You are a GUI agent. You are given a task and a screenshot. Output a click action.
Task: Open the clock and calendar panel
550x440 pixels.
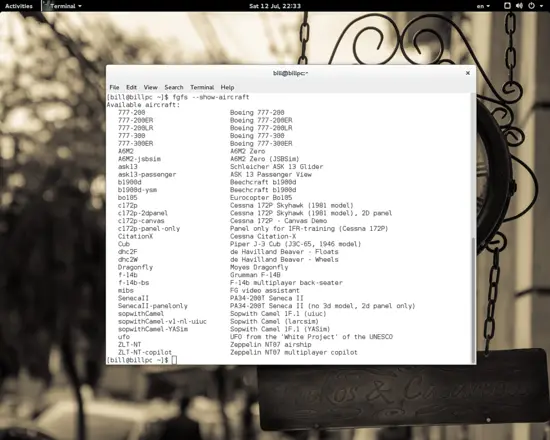coord(275,6)
